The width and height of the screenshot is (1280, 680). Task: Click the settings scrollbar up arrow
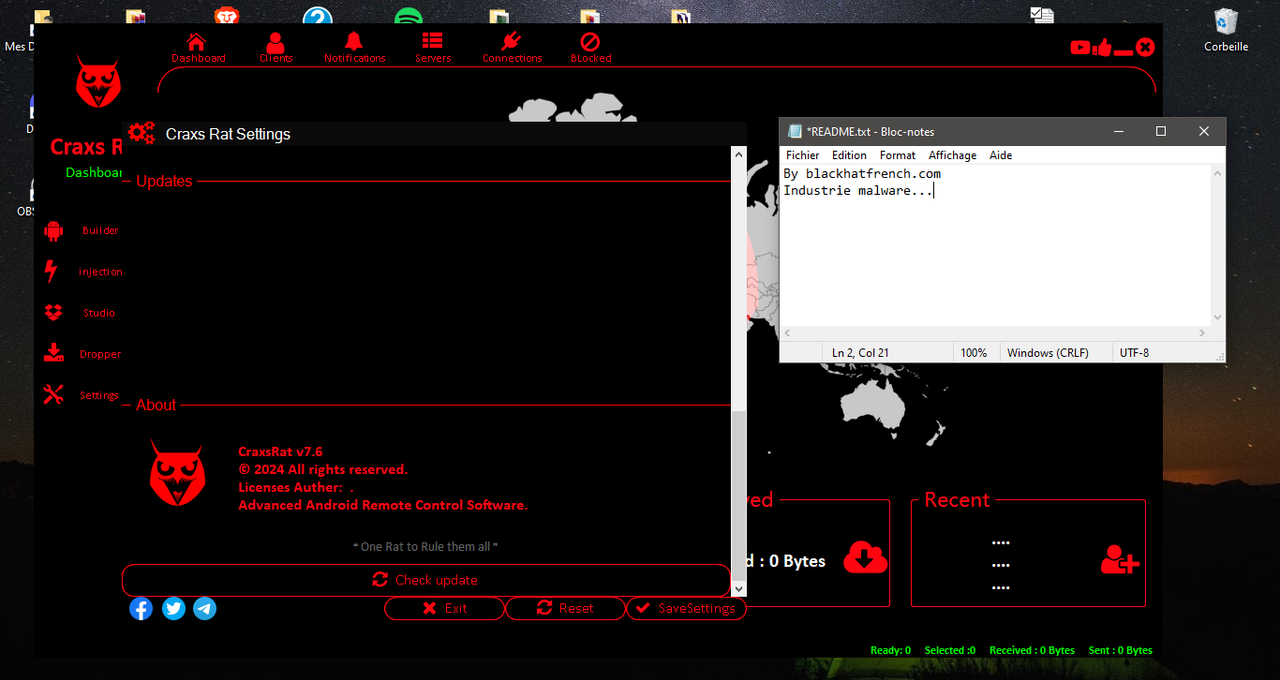pos(739,155)
